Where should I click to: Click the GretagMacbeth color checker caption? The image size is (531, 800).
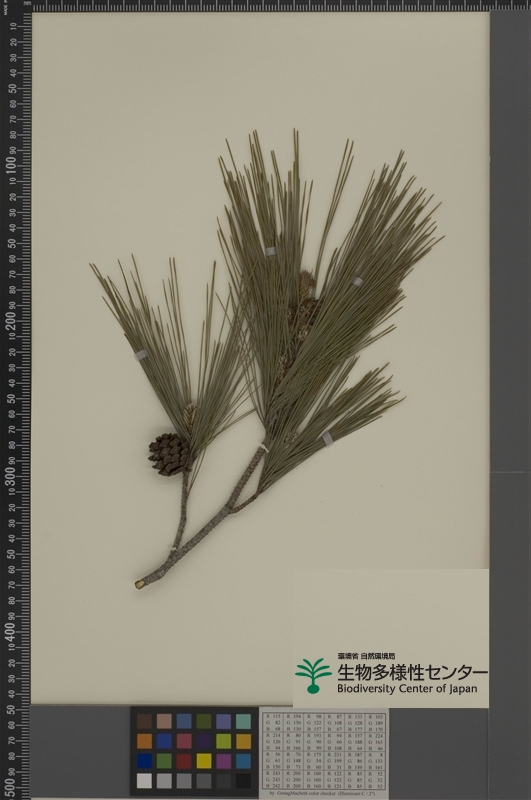pos(323,794)
